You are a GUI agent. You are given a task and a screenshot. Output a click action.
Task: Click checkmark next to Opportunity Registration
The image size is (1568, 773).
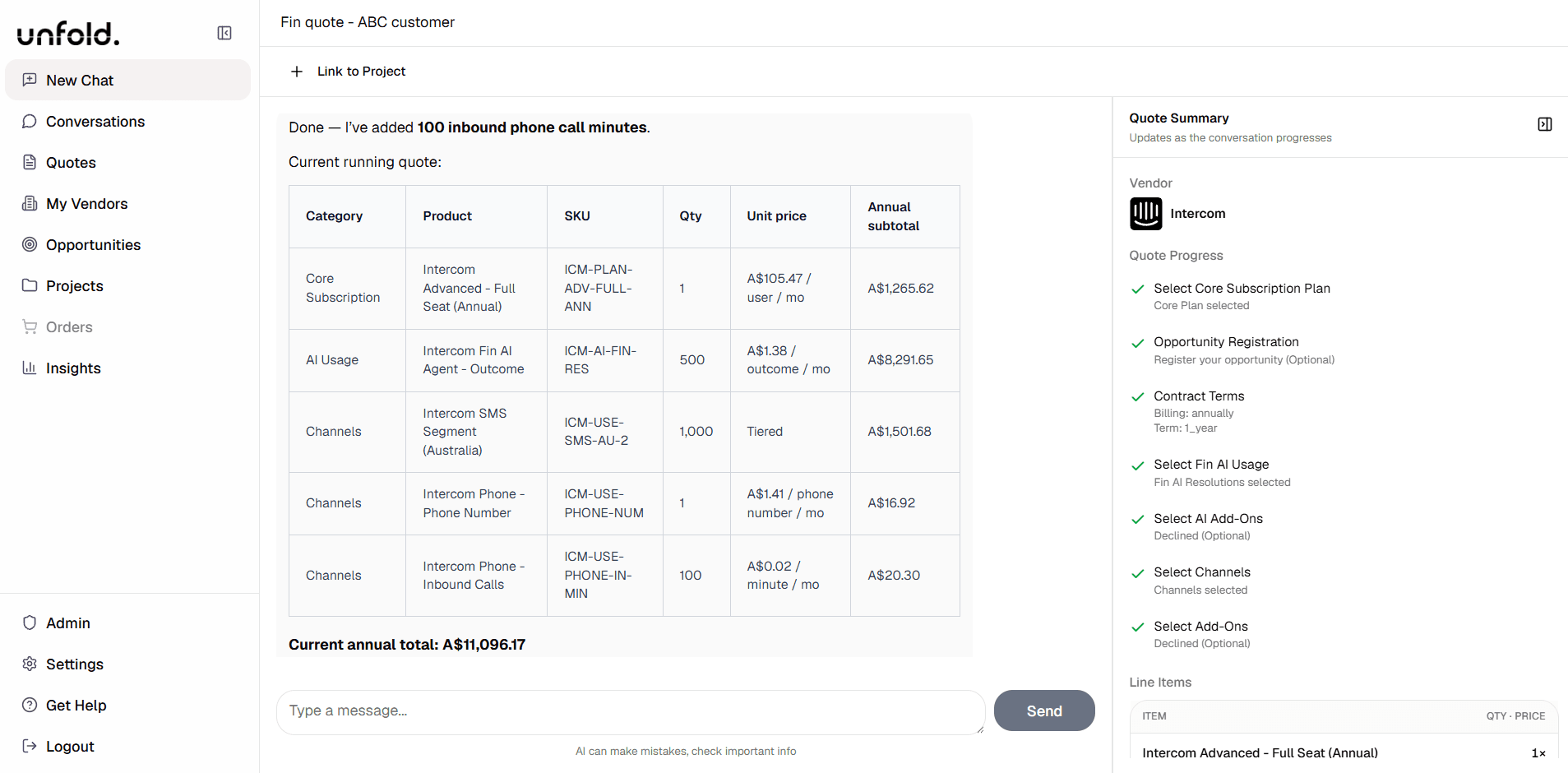tap(1138, 343)
